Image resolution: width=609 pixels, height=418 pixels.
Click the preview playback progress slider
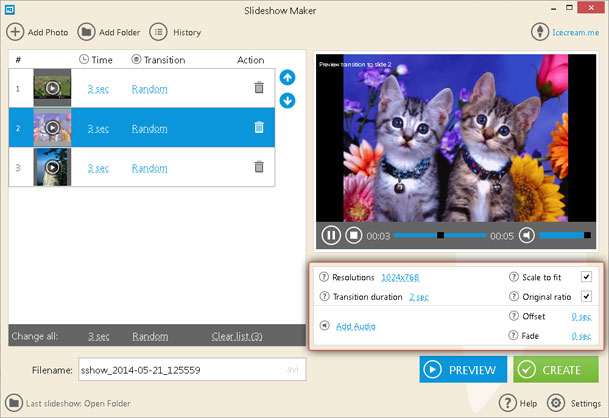(x=440, y=235)
